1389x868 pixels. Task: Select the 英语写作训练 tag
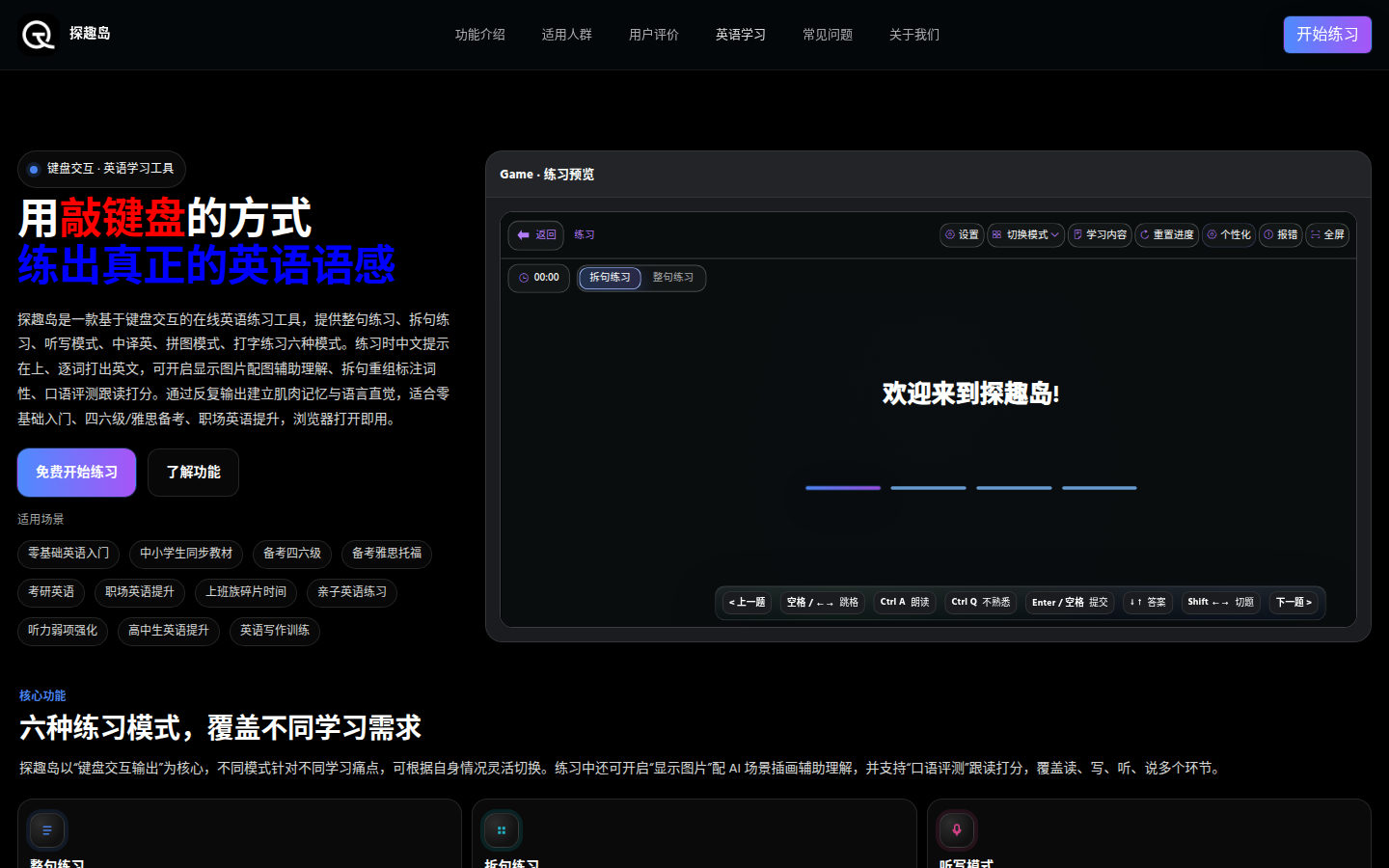click(275, 631)
